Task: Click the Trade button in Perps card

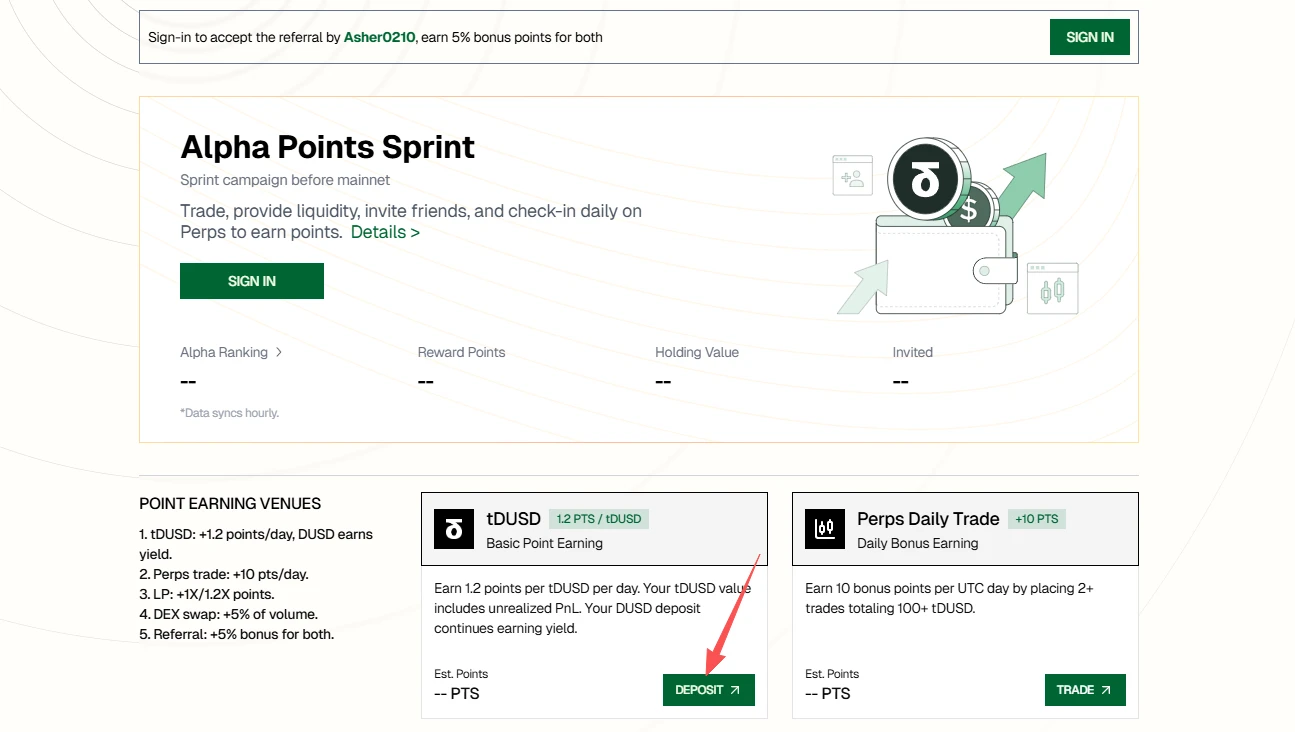Action: coord(1084,690)
